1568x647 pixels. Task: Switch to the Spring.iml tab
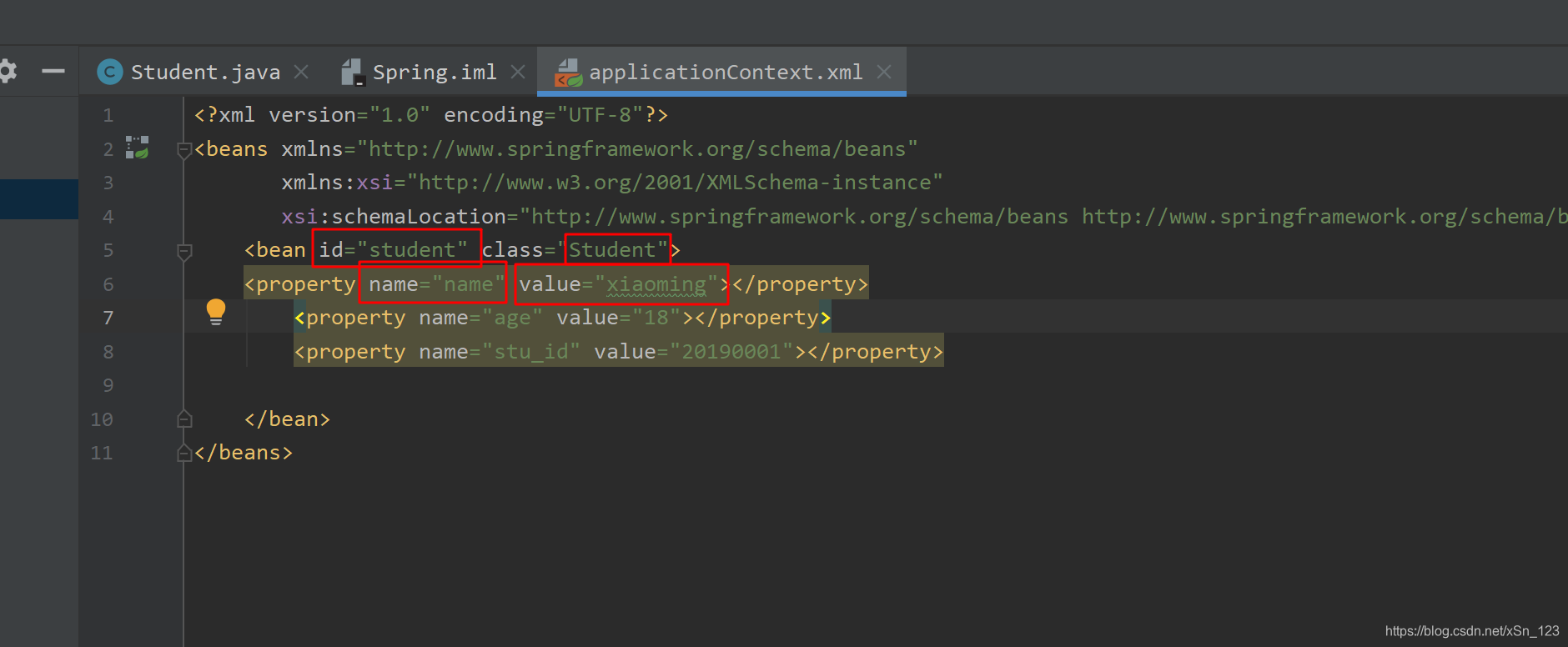click(435, 73)
